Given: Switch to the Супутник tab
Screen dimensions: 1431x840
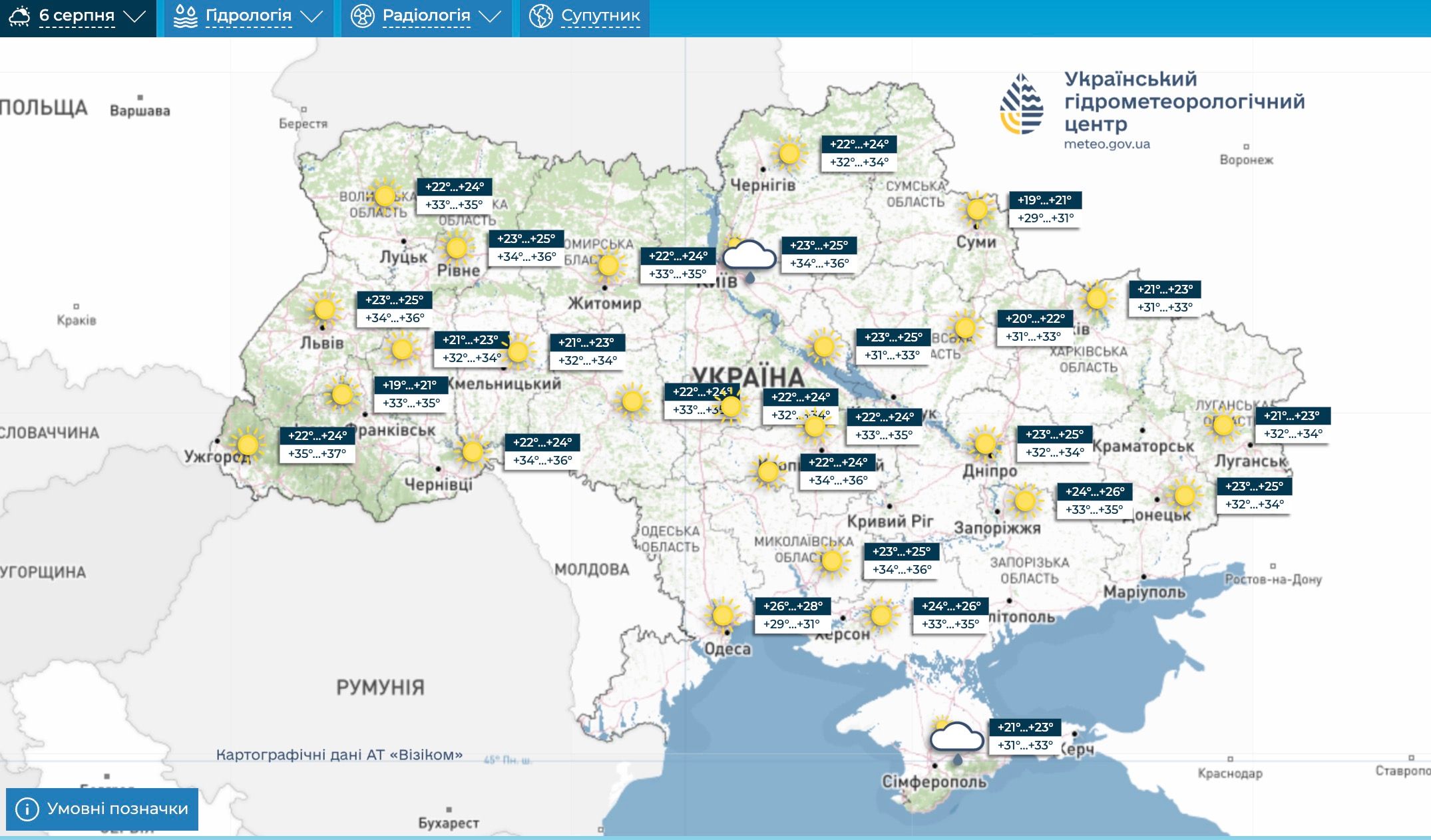Looking at the screenshot, I should [584, 18].
